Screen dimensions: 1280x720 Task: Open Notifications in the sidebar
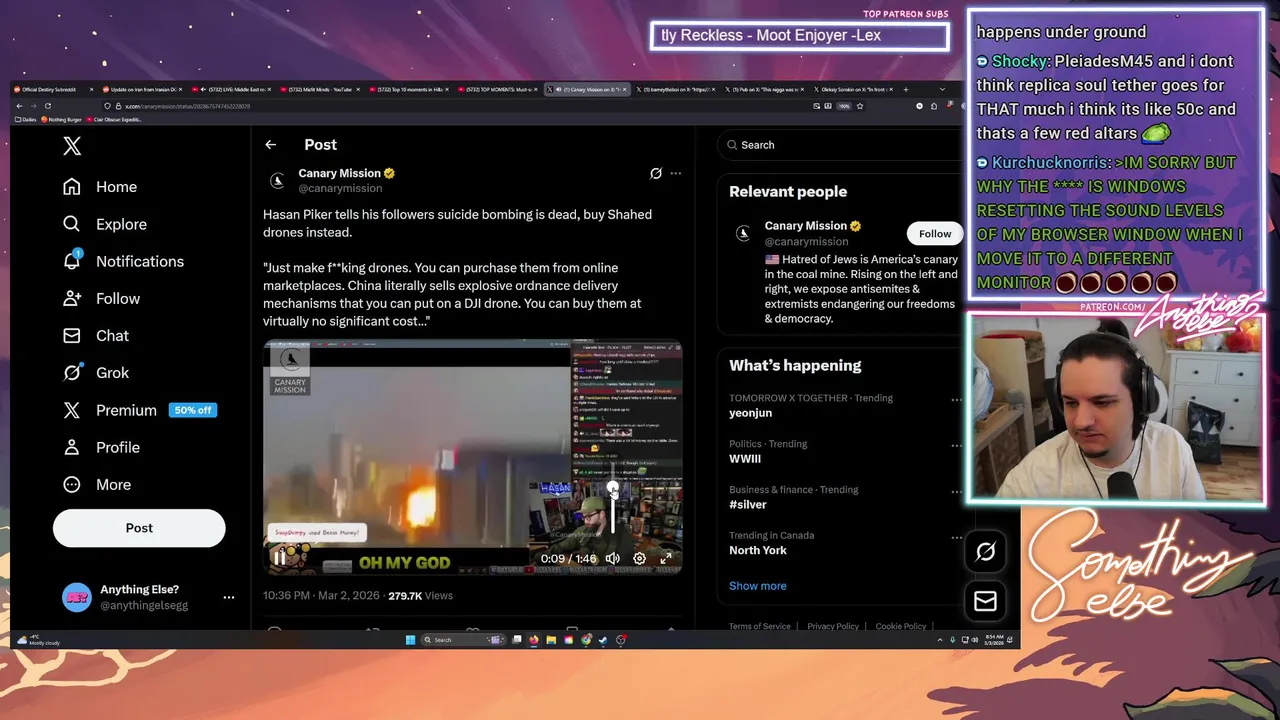coord(124,261)
